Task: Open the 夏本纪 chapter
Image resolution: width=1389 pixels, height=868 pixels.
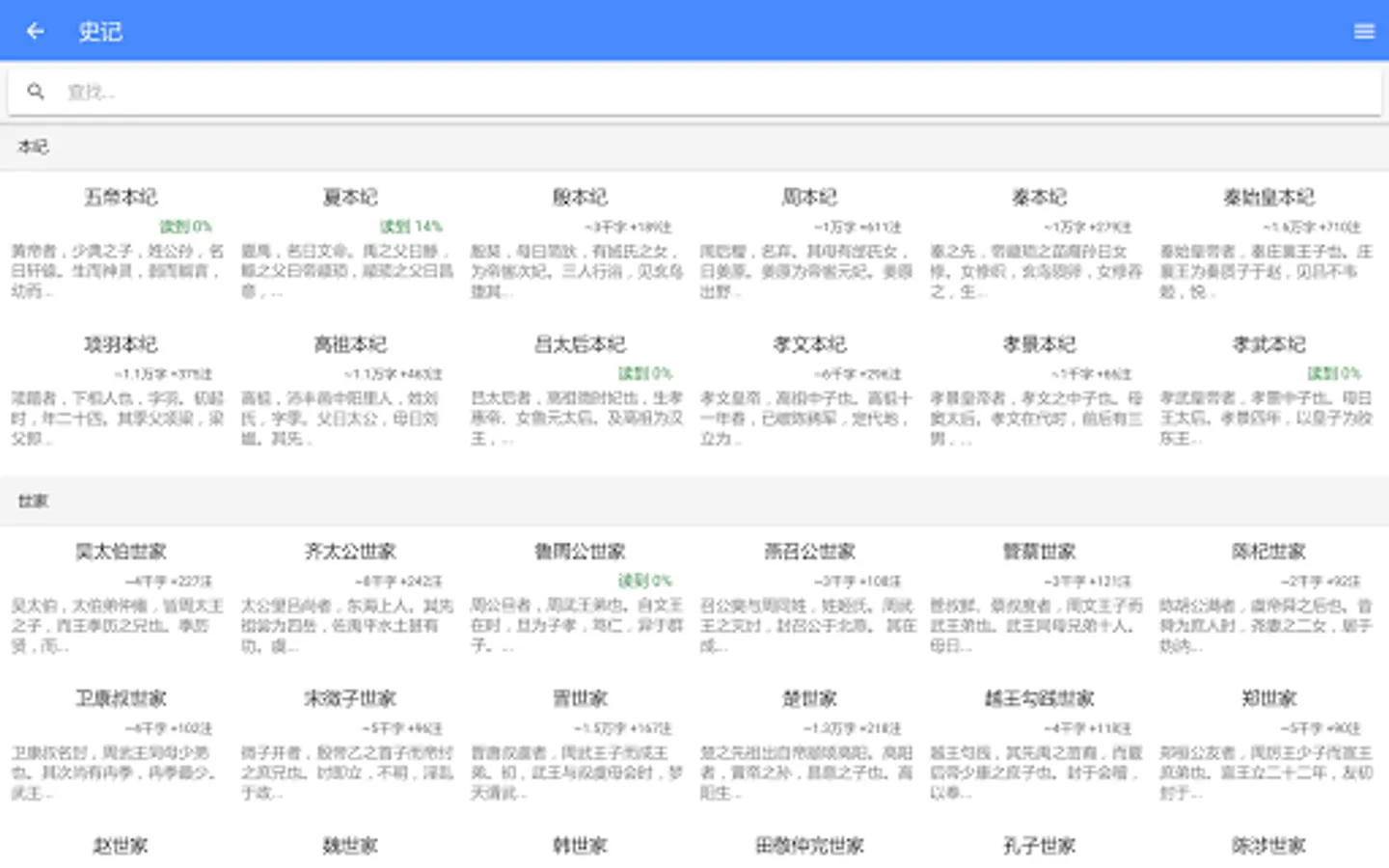Action: (x=349, y=245)
